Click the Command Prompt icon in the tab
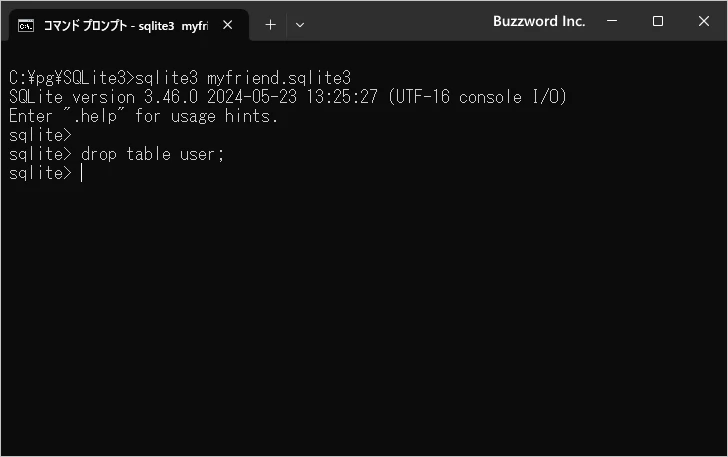This screenshot has width=728, height=457. (28, 24)
